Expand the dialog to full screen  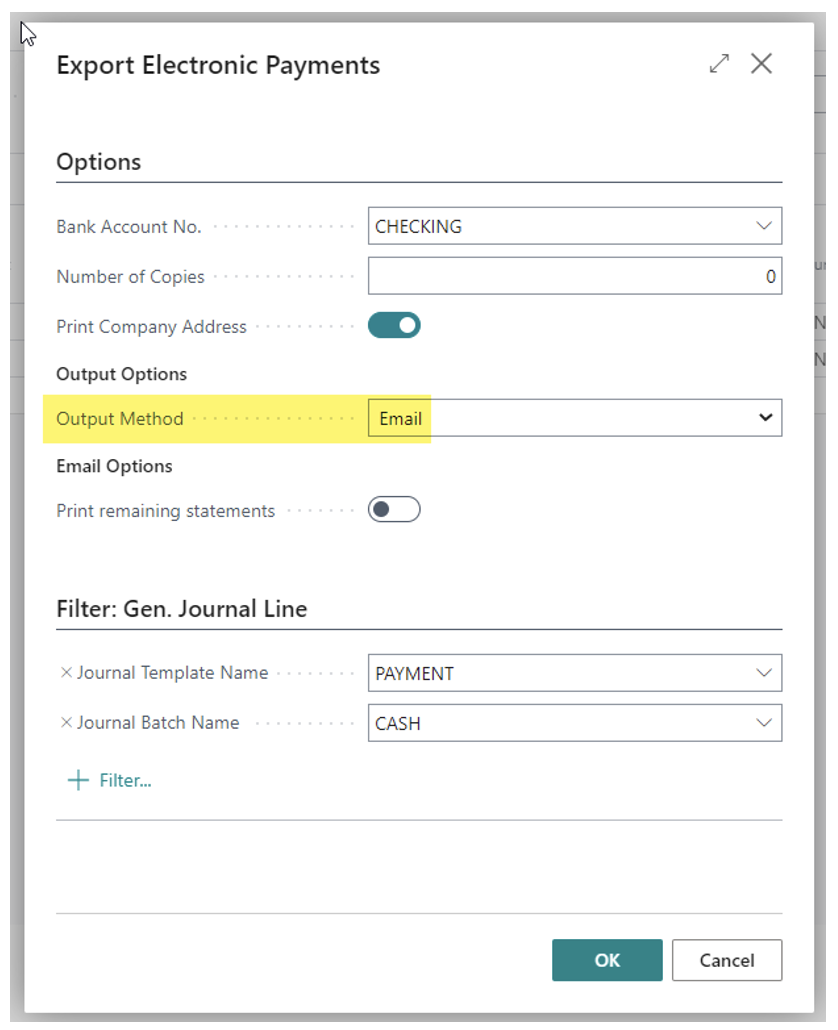[719, 65]
